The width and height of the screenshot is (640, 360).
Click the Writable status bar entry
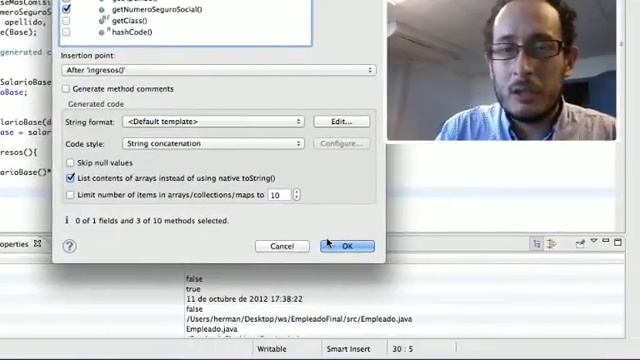272,349
